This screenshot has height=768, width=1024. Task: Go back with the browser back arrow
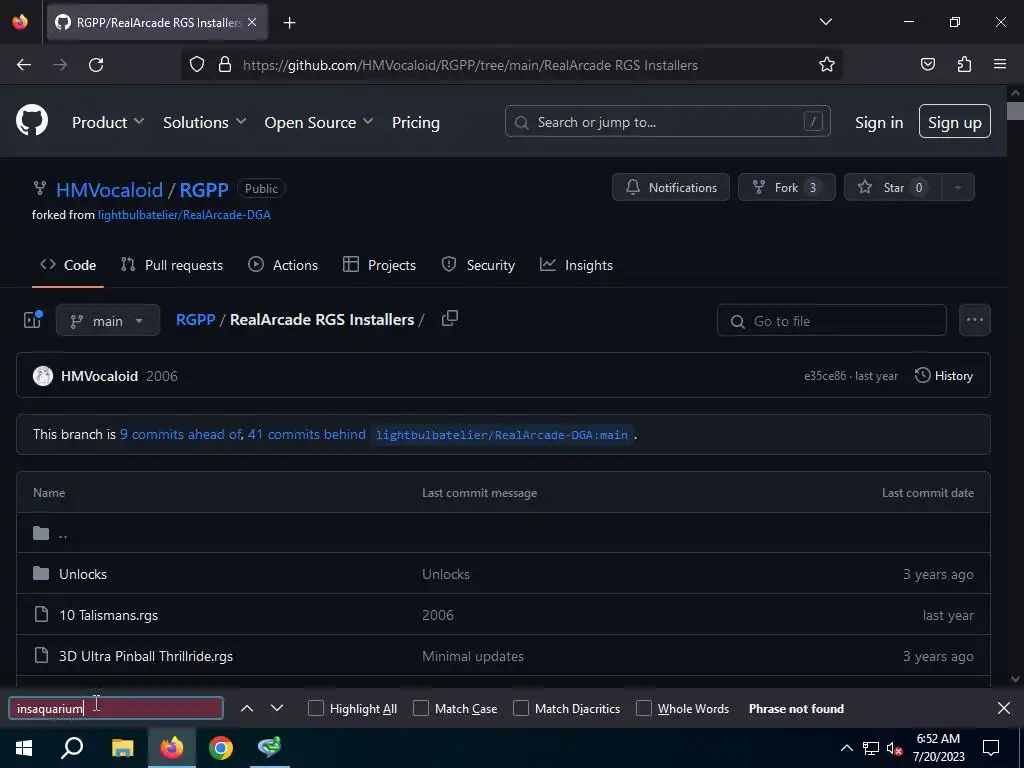(24, 65)
